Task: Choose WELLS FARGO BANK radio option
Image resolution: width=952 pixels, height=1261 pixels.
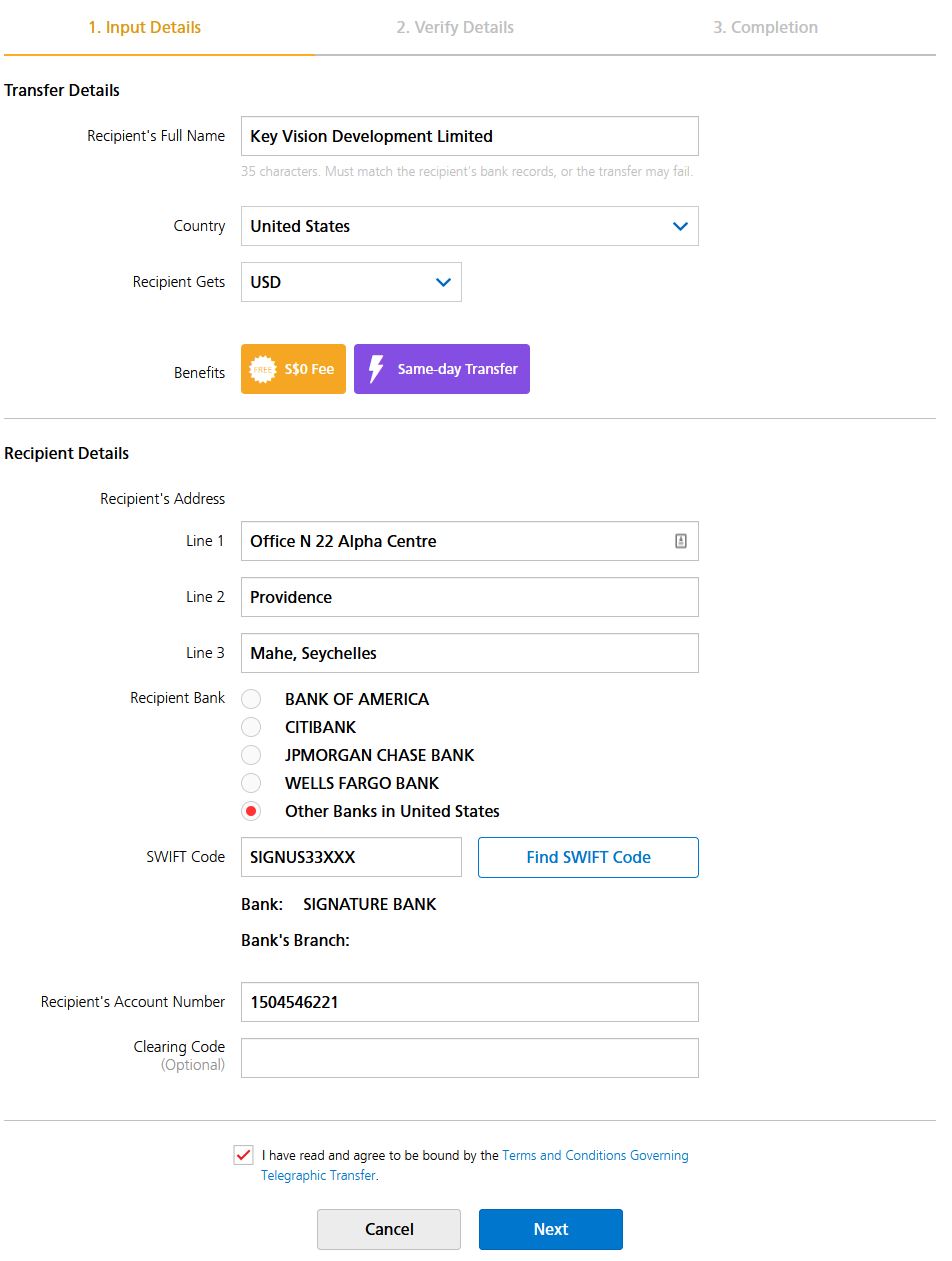Action: pos(252,783)
